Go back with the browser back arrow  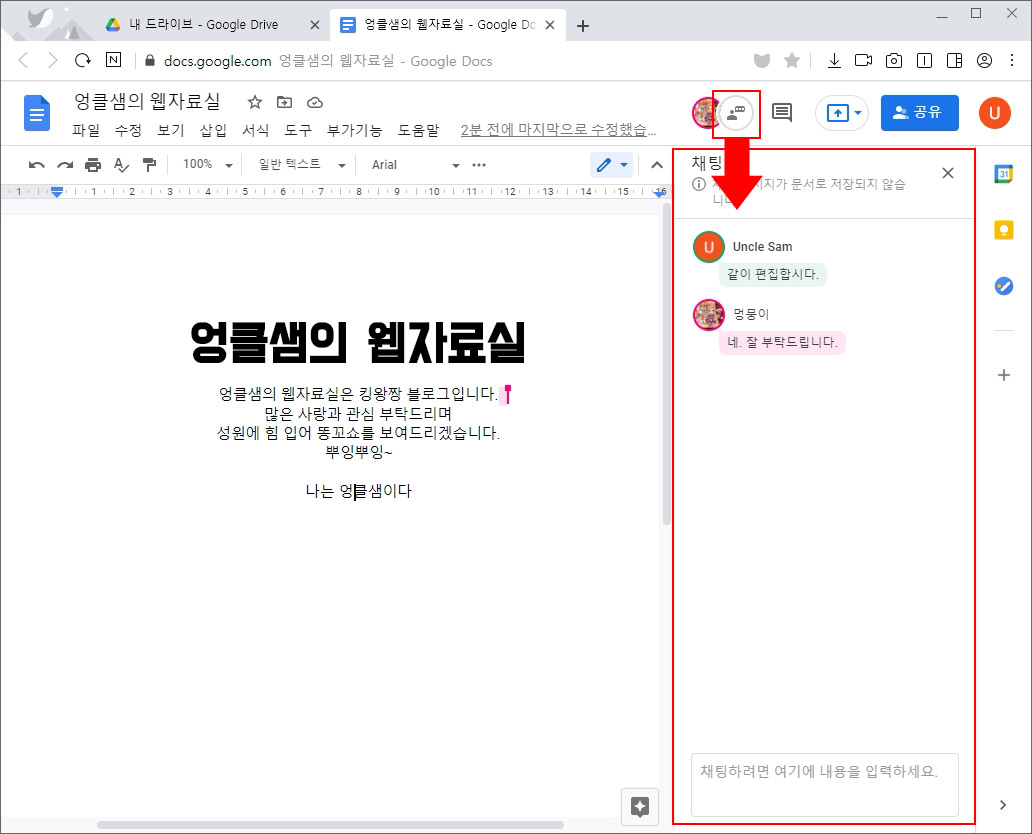click(x=24, y=61)
